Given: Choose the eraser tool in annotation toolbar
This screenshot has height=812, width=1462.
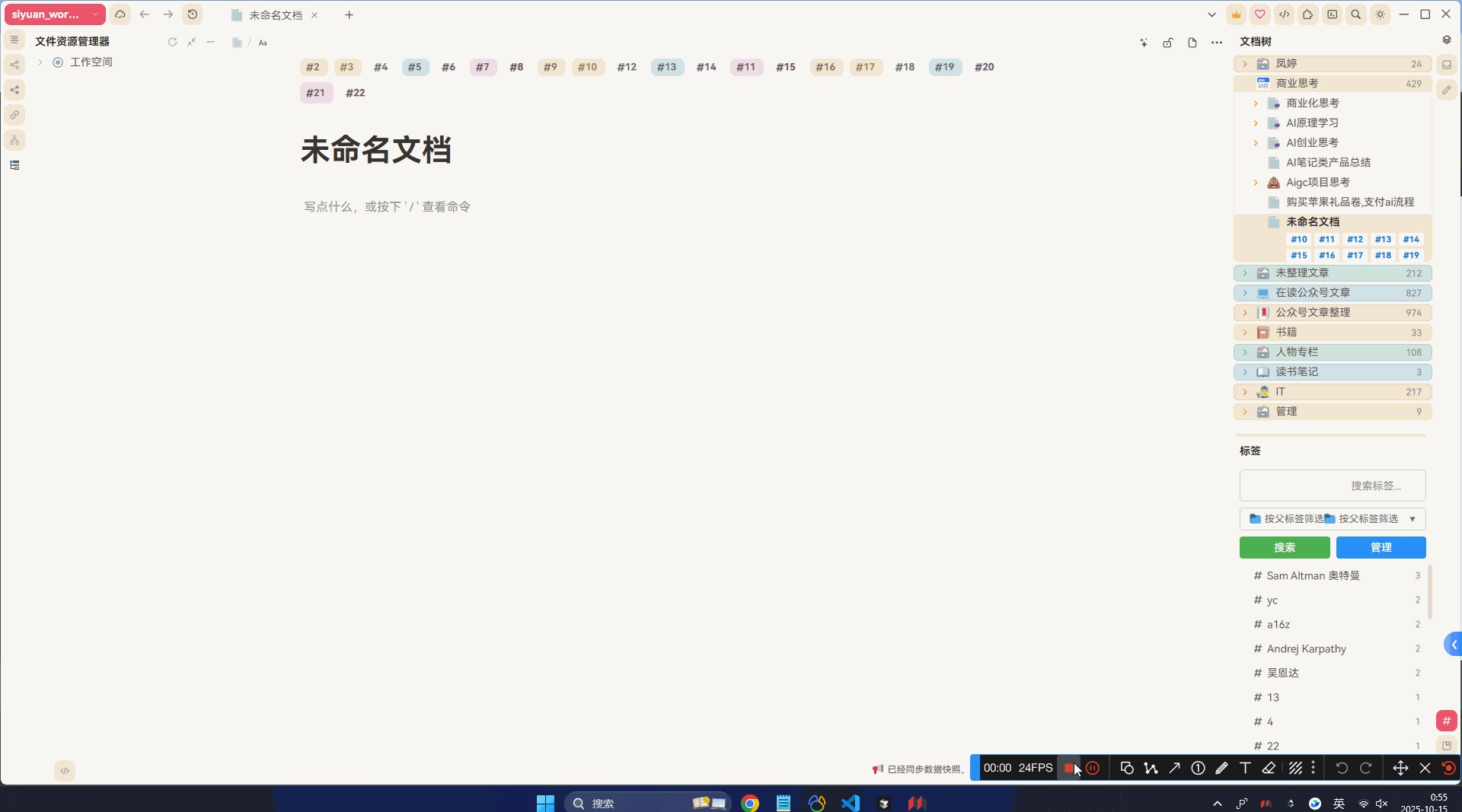Looking at the screenshot, I should tap(1269, 768).
